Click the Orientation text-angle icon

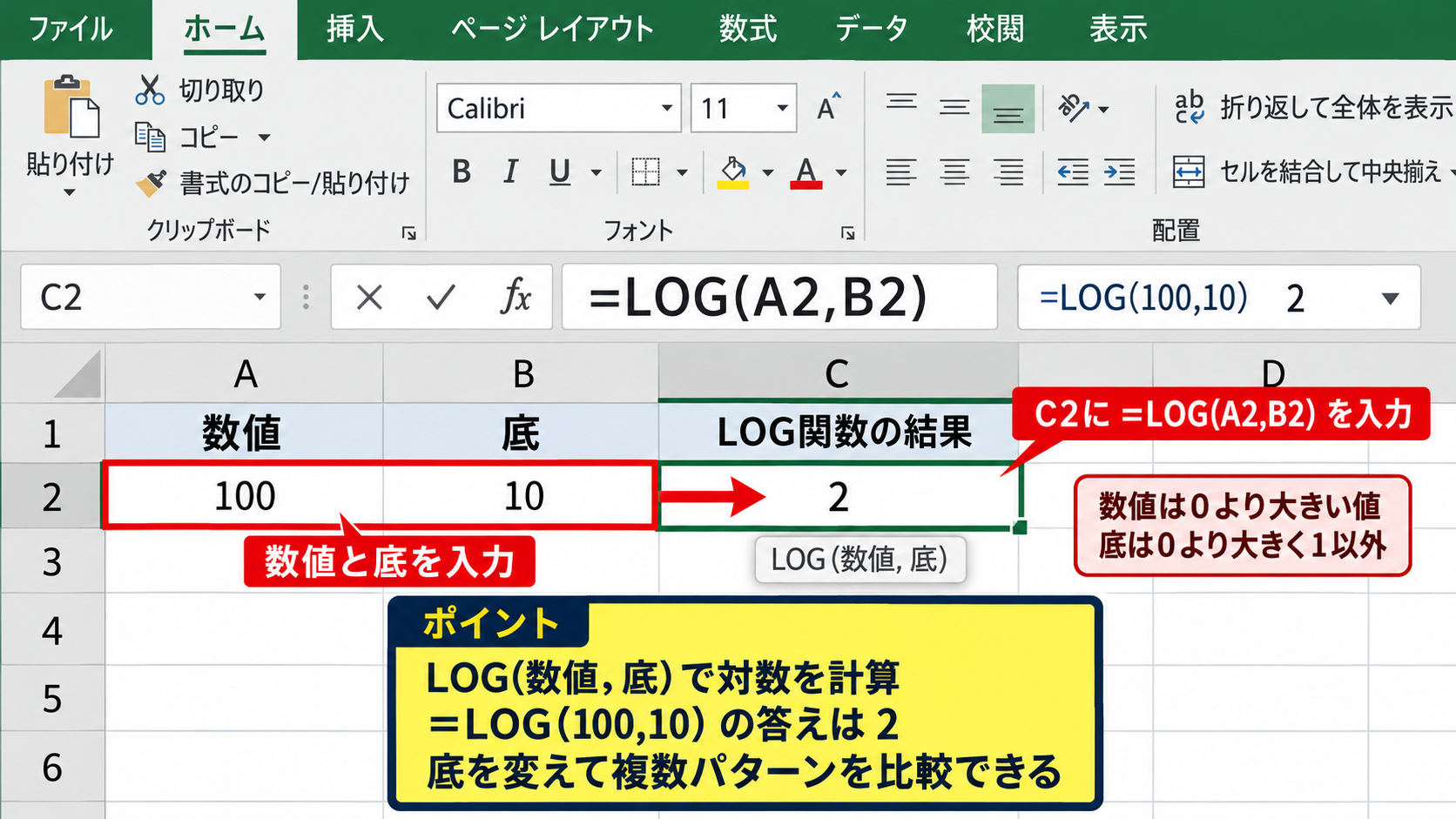pos(1074,108)
